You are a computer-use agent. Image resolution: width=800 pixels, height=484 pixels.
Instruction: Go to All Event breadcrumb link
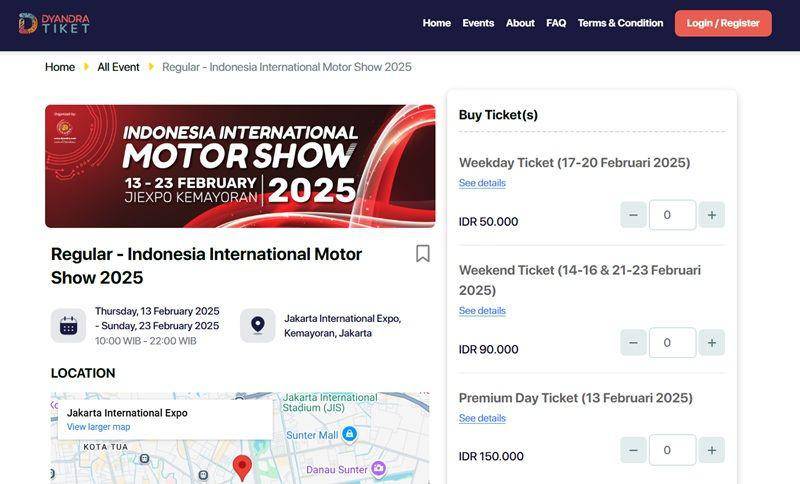(118, 67)
